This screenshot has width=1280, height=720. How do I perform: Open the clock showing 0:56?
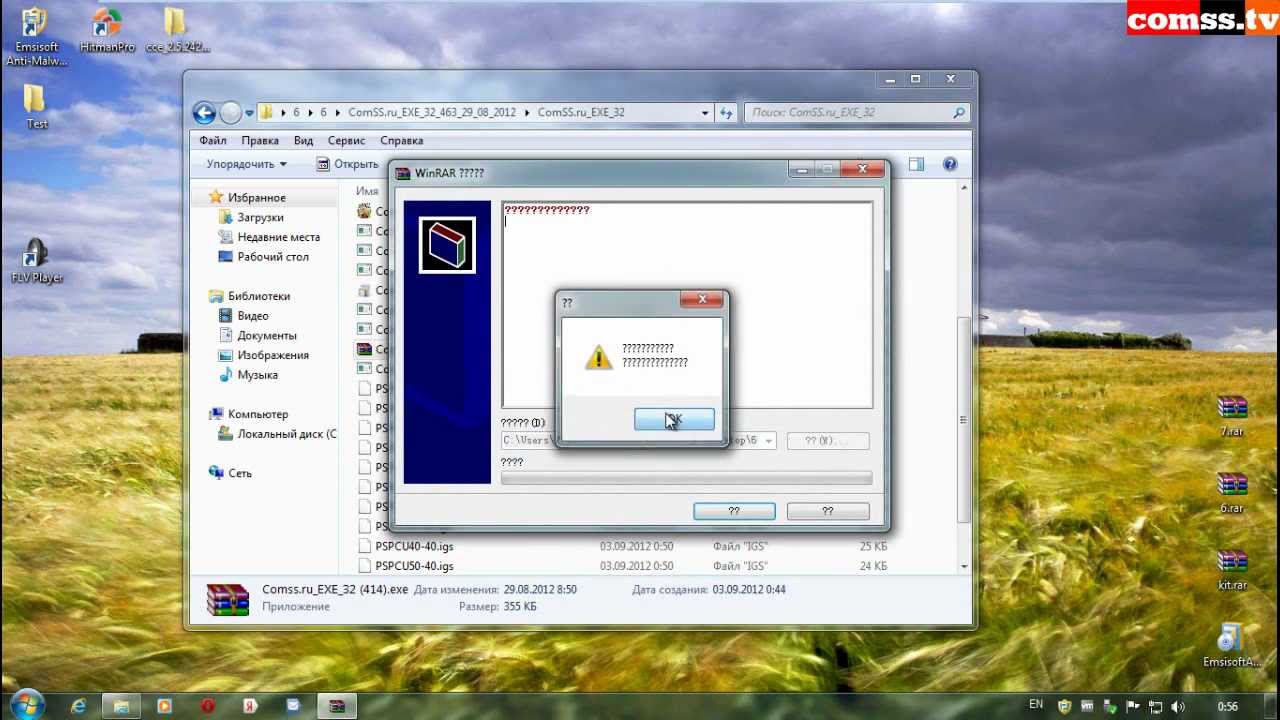pos(1227,707)
